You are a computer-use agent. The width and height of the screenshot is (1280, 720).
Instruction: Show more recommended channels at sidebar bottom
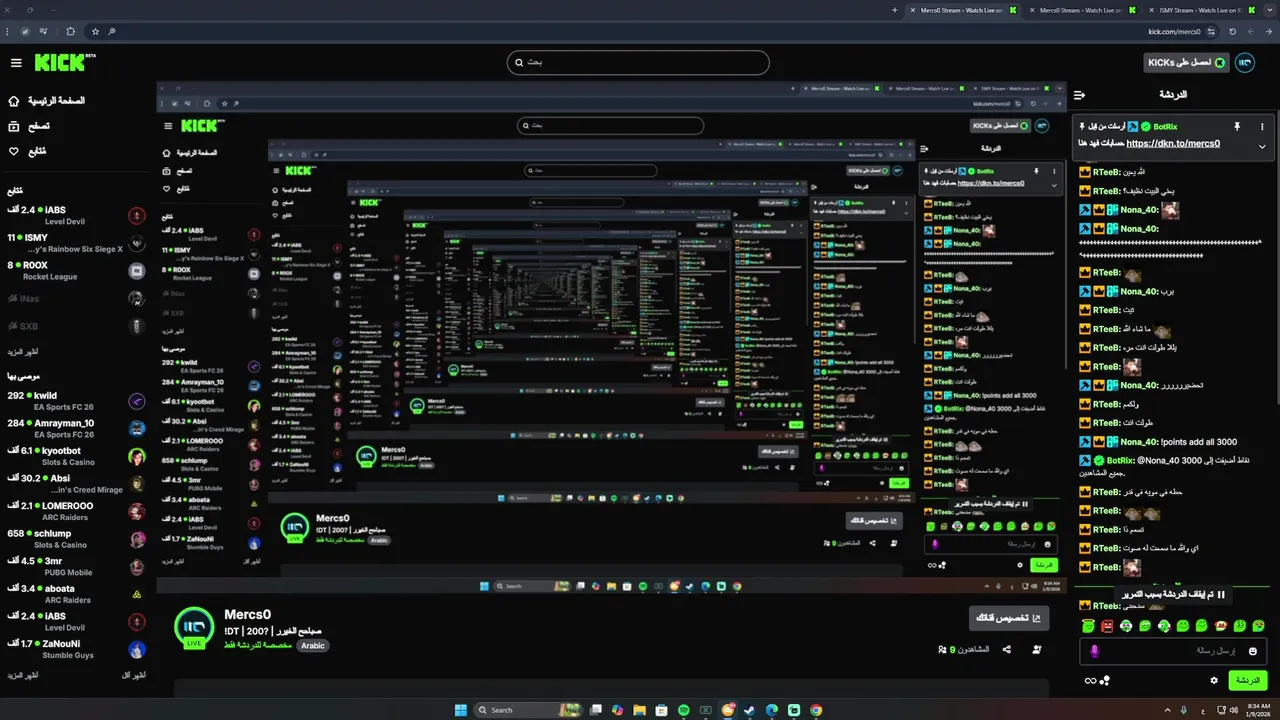(x=23, y=675)
